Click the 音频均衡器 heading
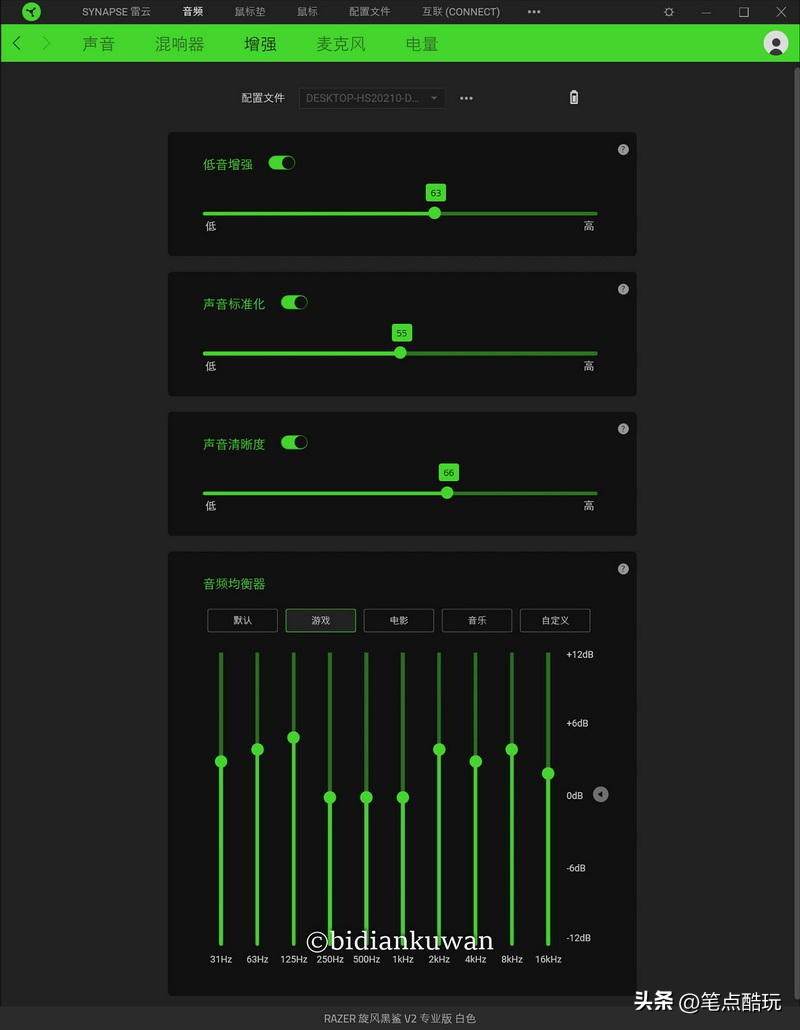The image size is (800, 1030). (x=234, y=584)
